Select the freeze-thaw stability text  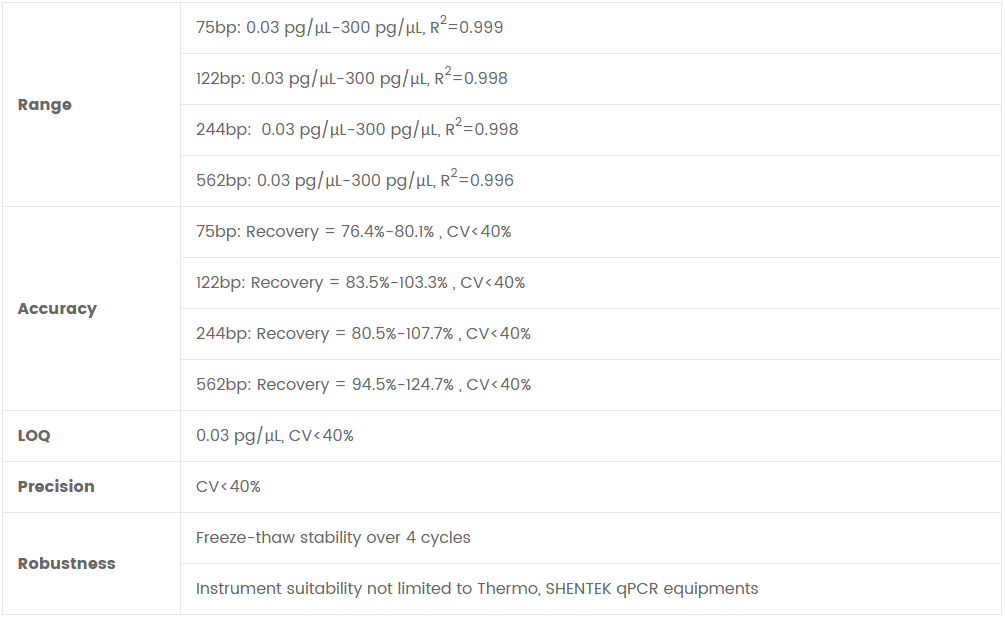333,538
